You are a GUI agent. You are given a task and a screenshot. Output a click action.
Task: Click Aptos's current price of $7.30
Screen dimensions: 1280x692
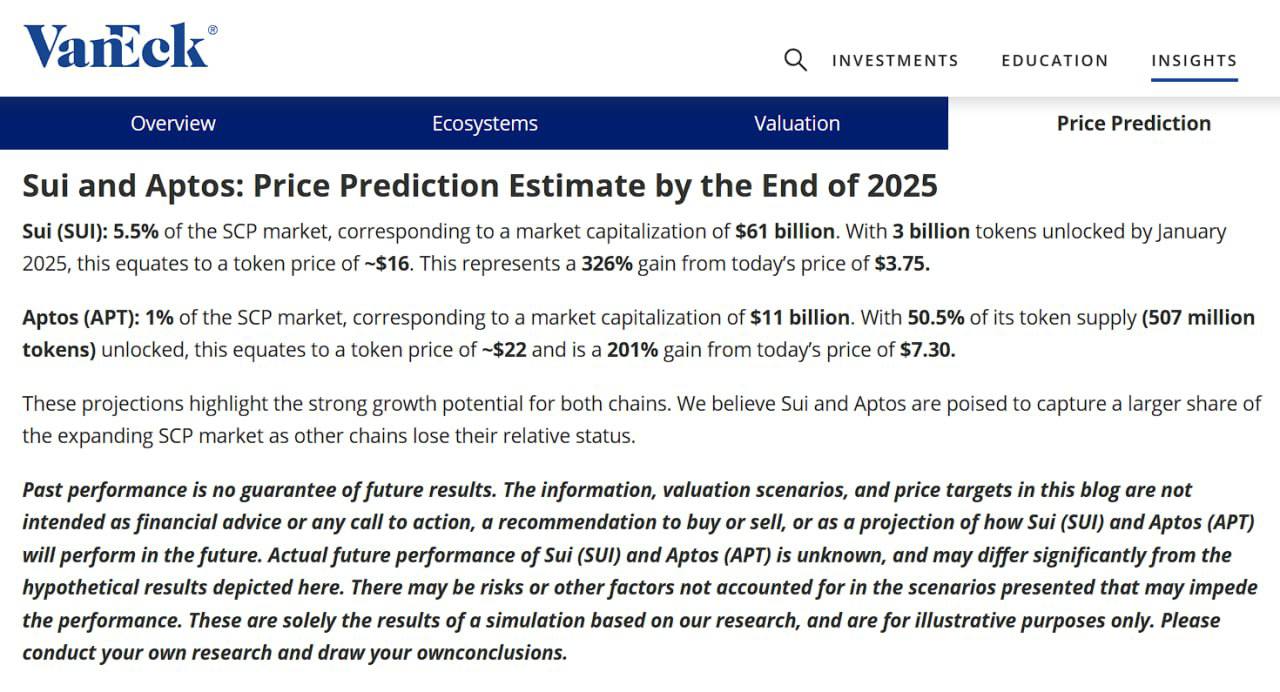928,350
